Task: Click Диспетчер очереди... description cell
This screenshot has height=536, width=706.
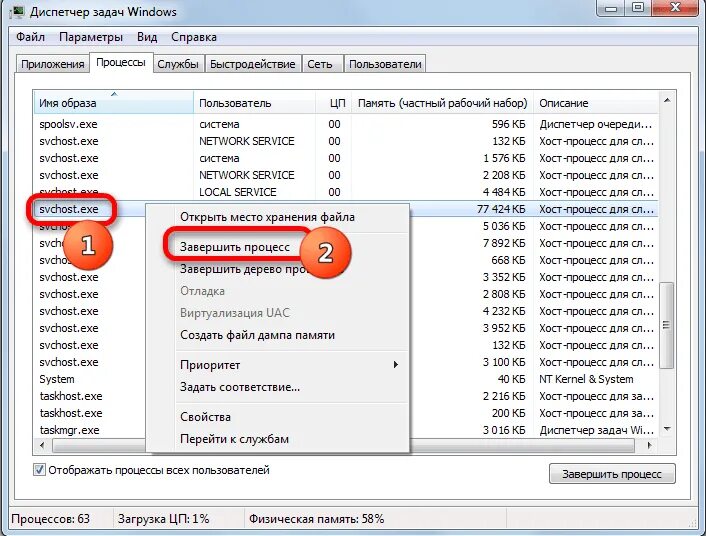Action: tap(596, 124)
